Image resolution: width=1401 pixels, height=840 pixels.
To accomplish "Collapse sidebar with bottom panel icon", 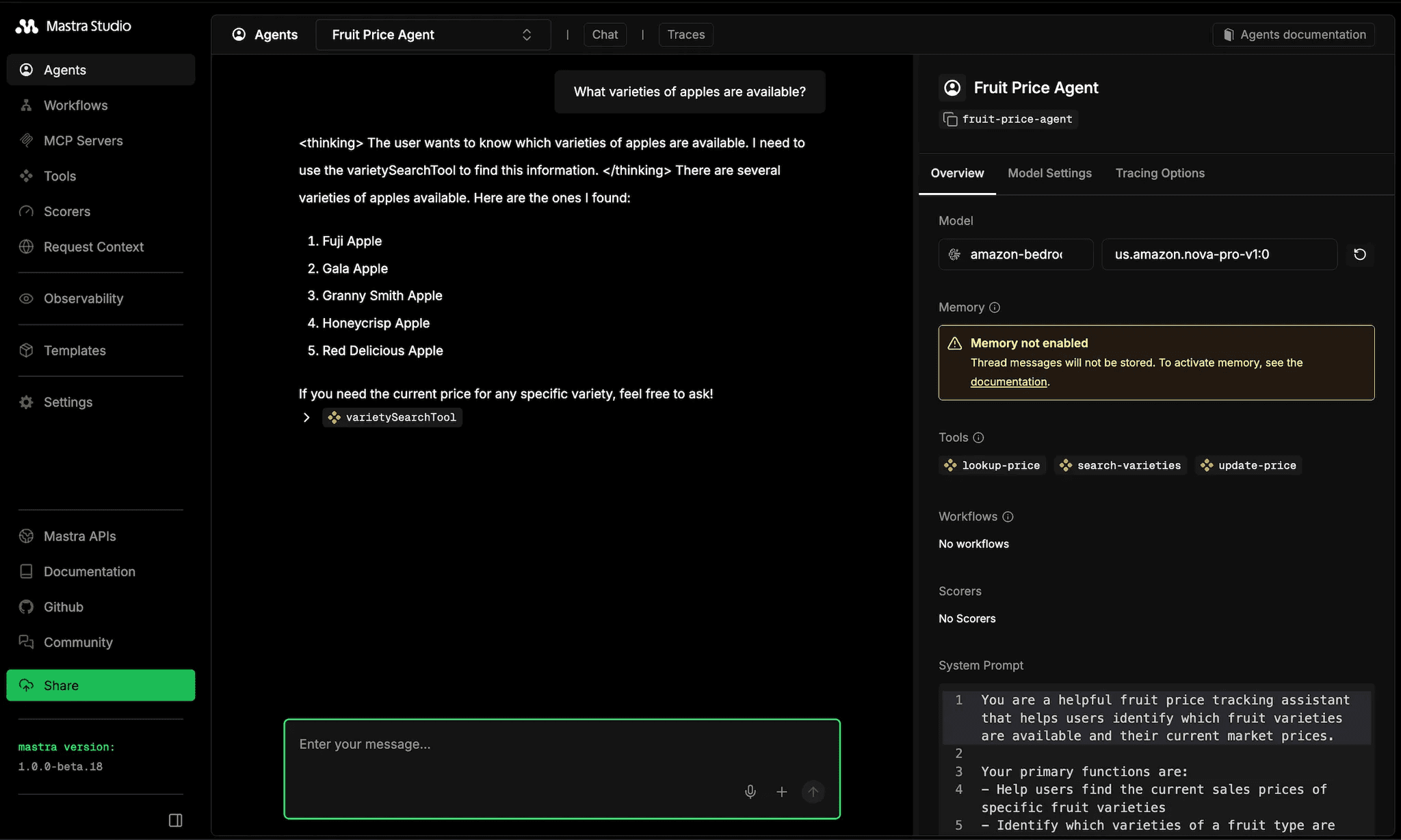I will (175, 819).
